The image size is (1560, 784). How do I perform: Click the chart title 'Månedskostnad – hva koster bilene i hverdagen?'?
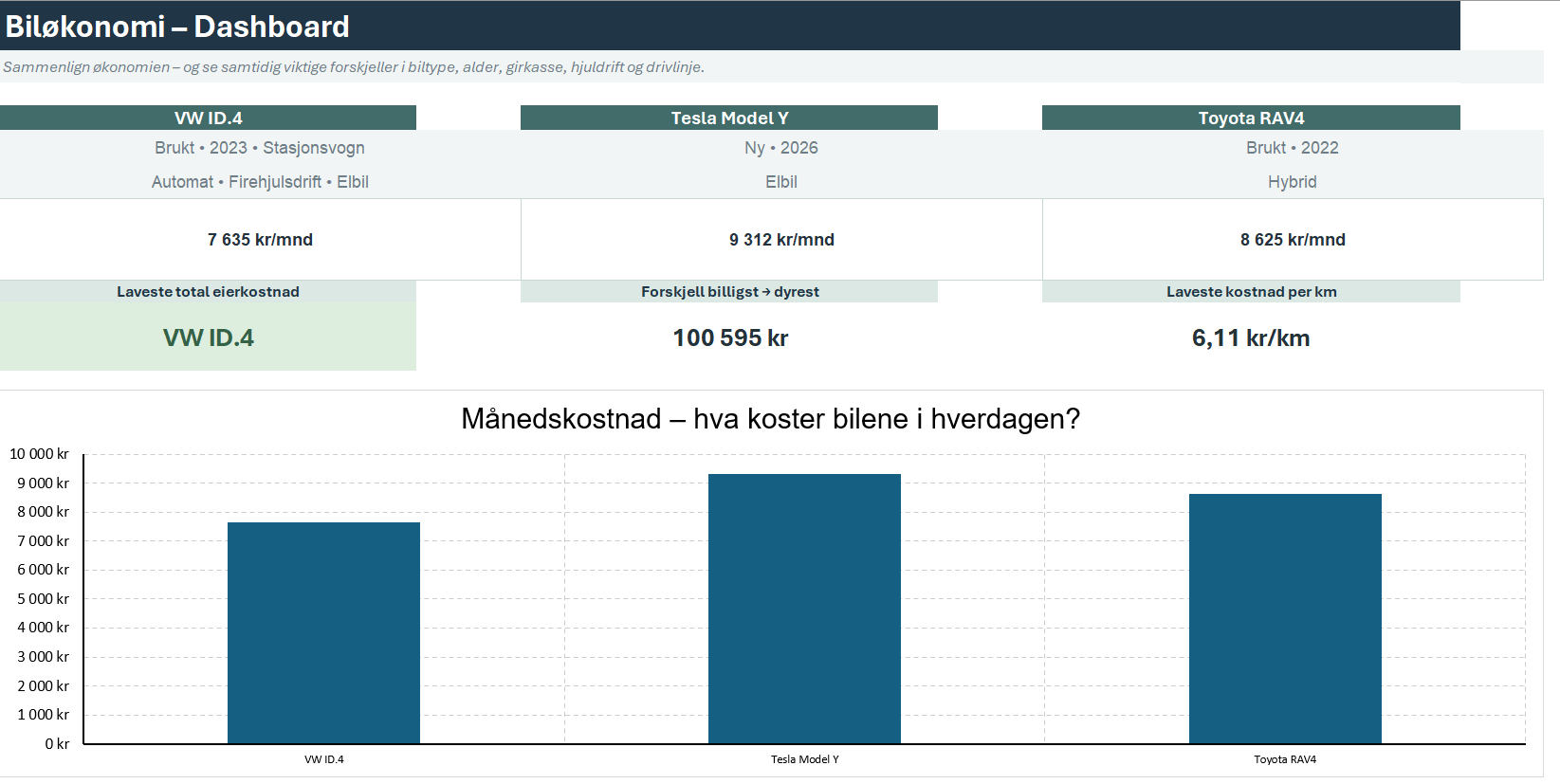tap(770, 419)
